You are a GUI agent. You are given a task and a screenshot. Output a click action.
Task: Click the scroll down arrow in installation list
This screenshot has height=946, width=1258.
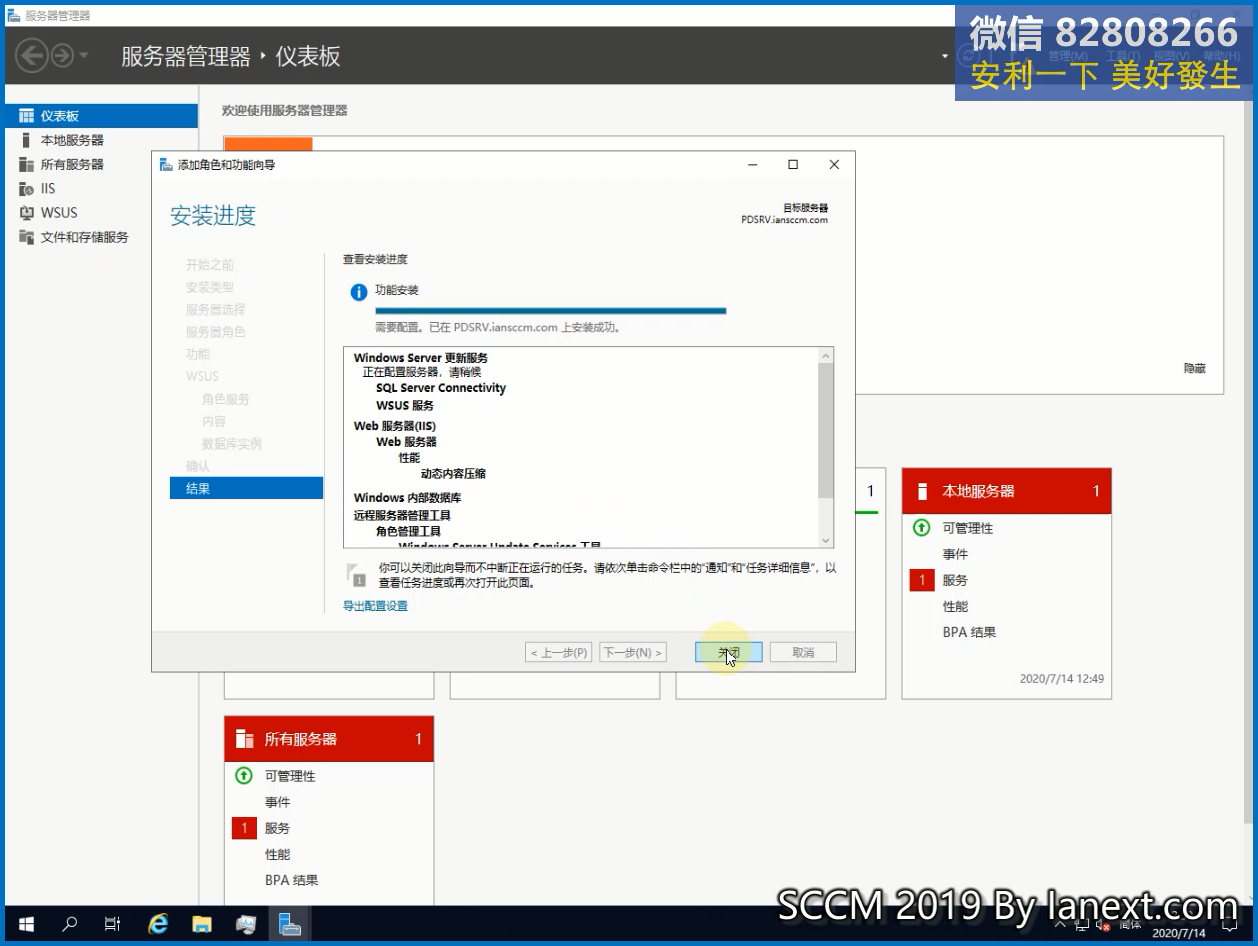(x=826, y=540)
